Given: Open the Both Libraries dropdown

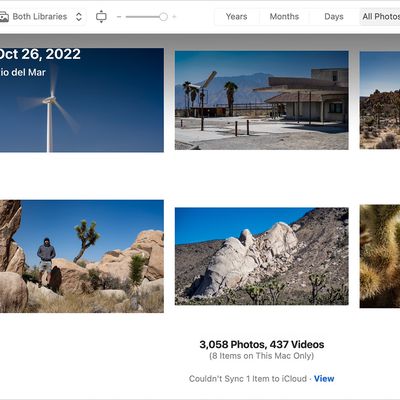Looking at the screenshot, I should [x=42, y=17].
